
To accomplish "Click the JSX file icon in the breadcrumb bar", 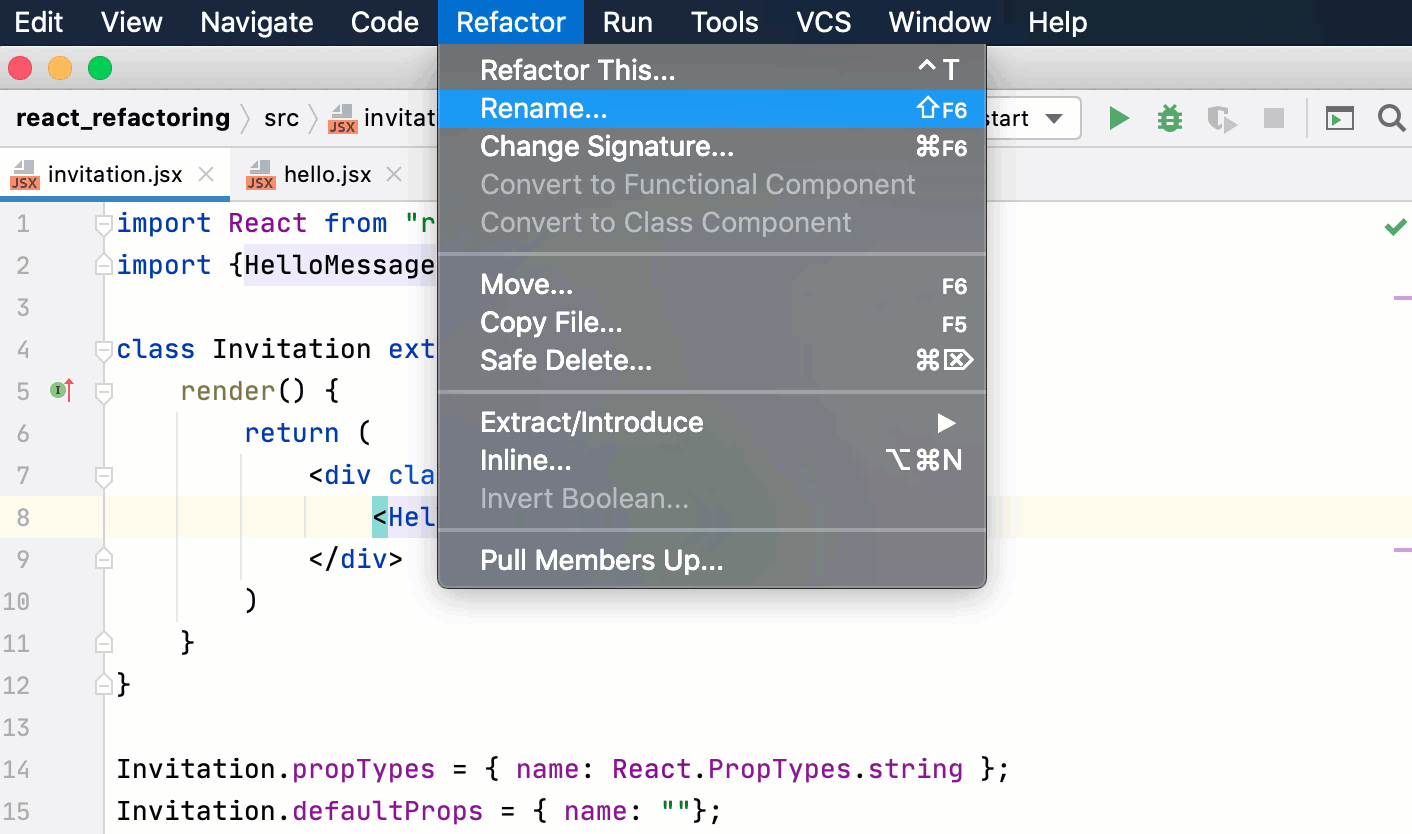I will pos(340,117).
